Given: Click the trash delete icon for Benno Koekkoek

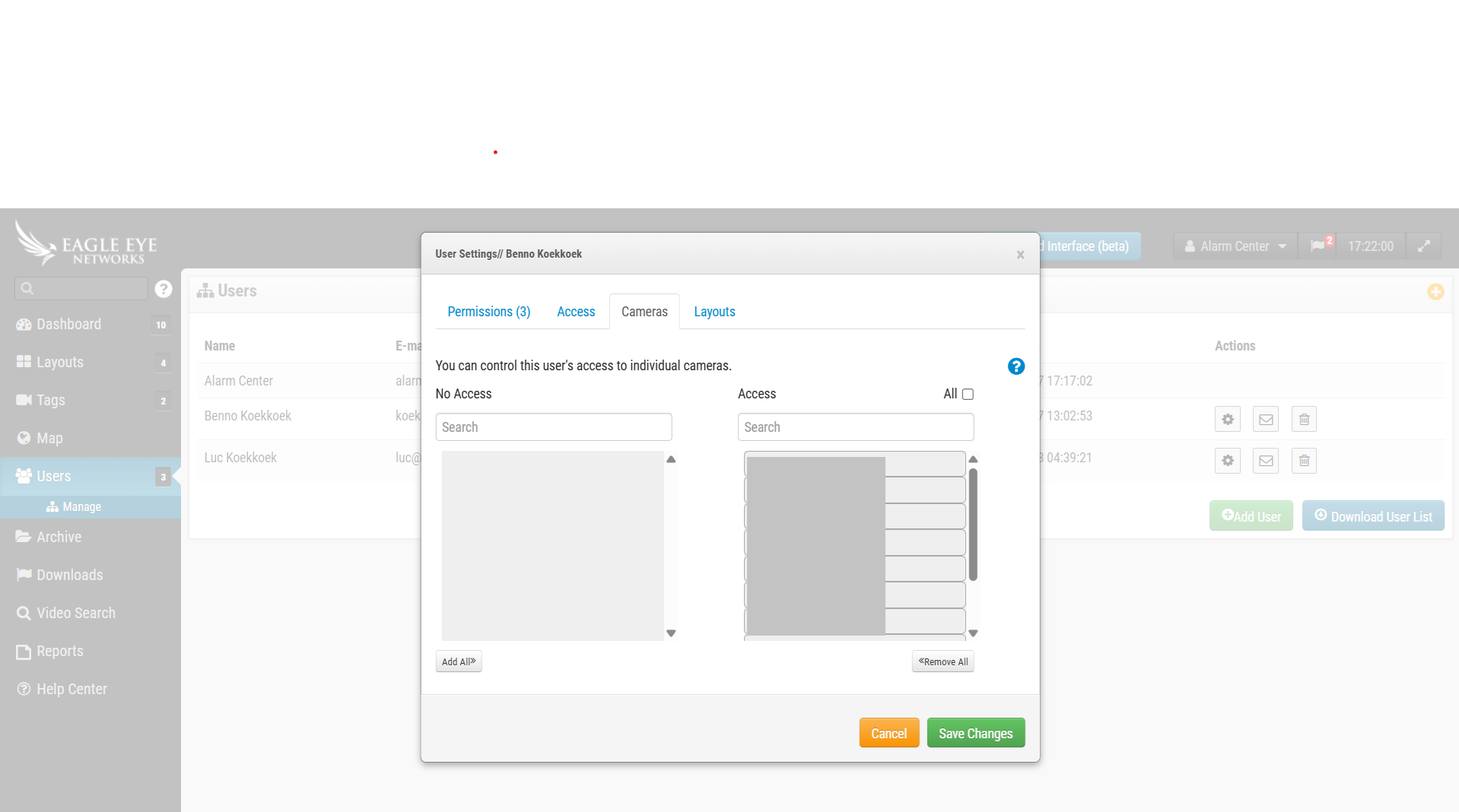Looking at the screenshot, I should tap(1303, 419).
